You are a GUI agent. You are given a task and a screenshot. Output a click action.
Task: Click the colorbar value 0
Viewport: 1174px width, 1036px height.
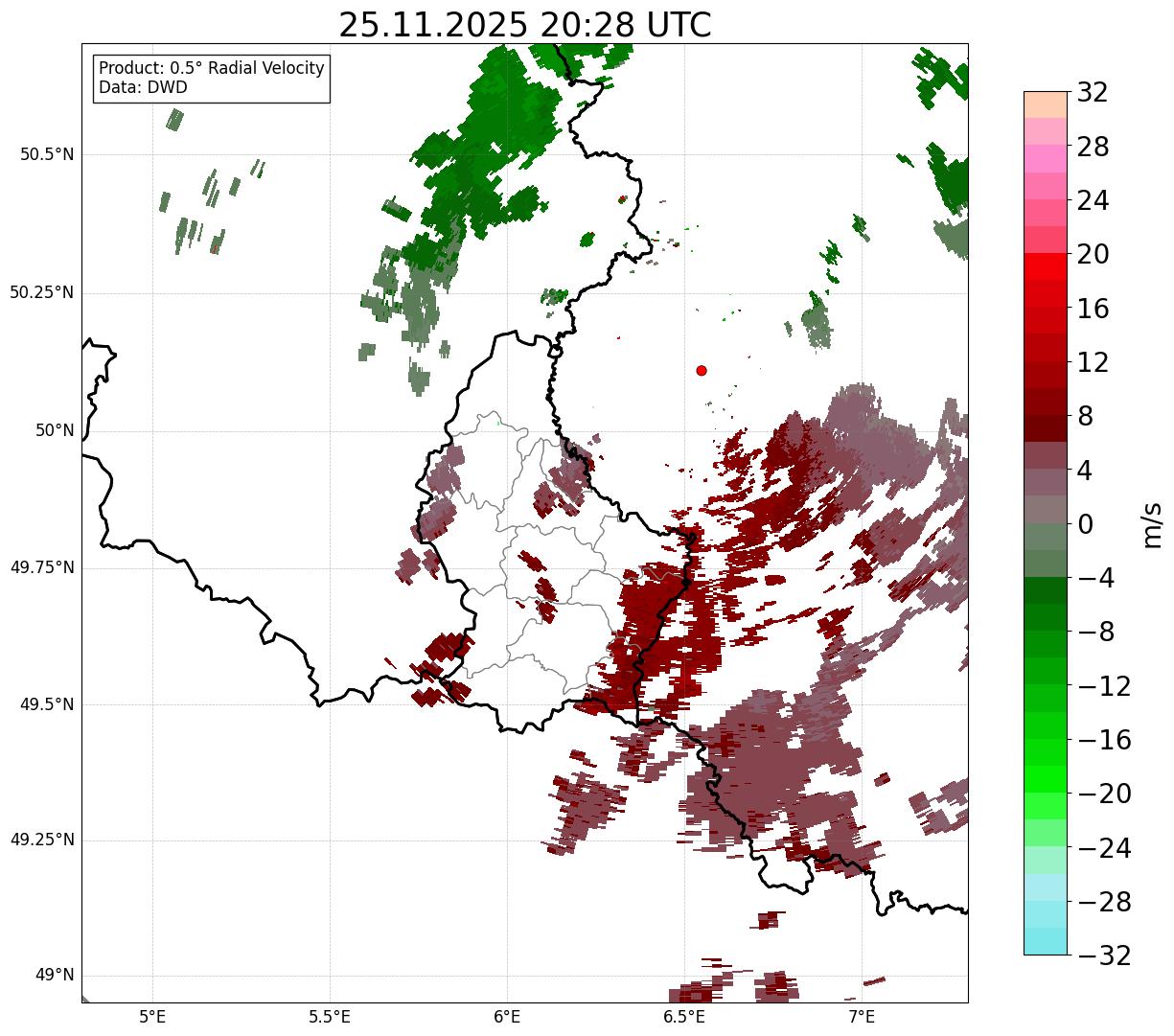pyautogui.click(x=1085, y=524)
